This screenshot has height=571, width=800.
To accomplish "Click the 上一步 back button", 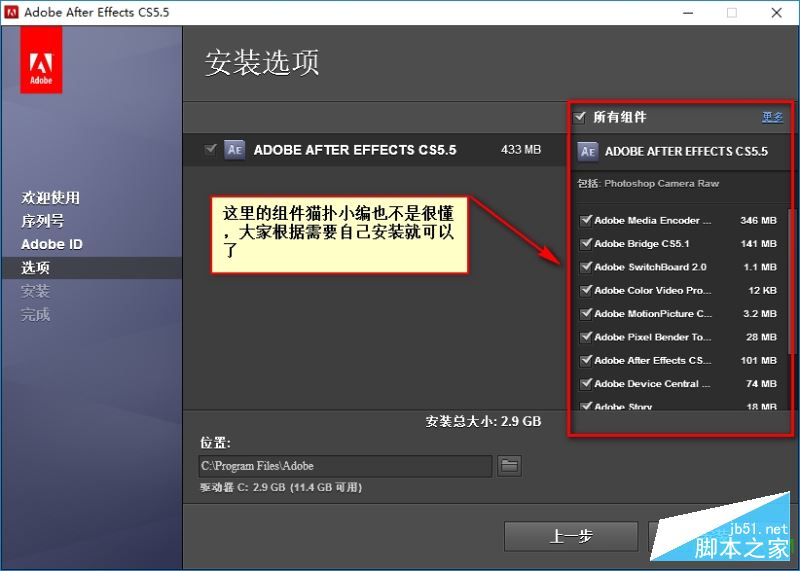I will 571,536.
